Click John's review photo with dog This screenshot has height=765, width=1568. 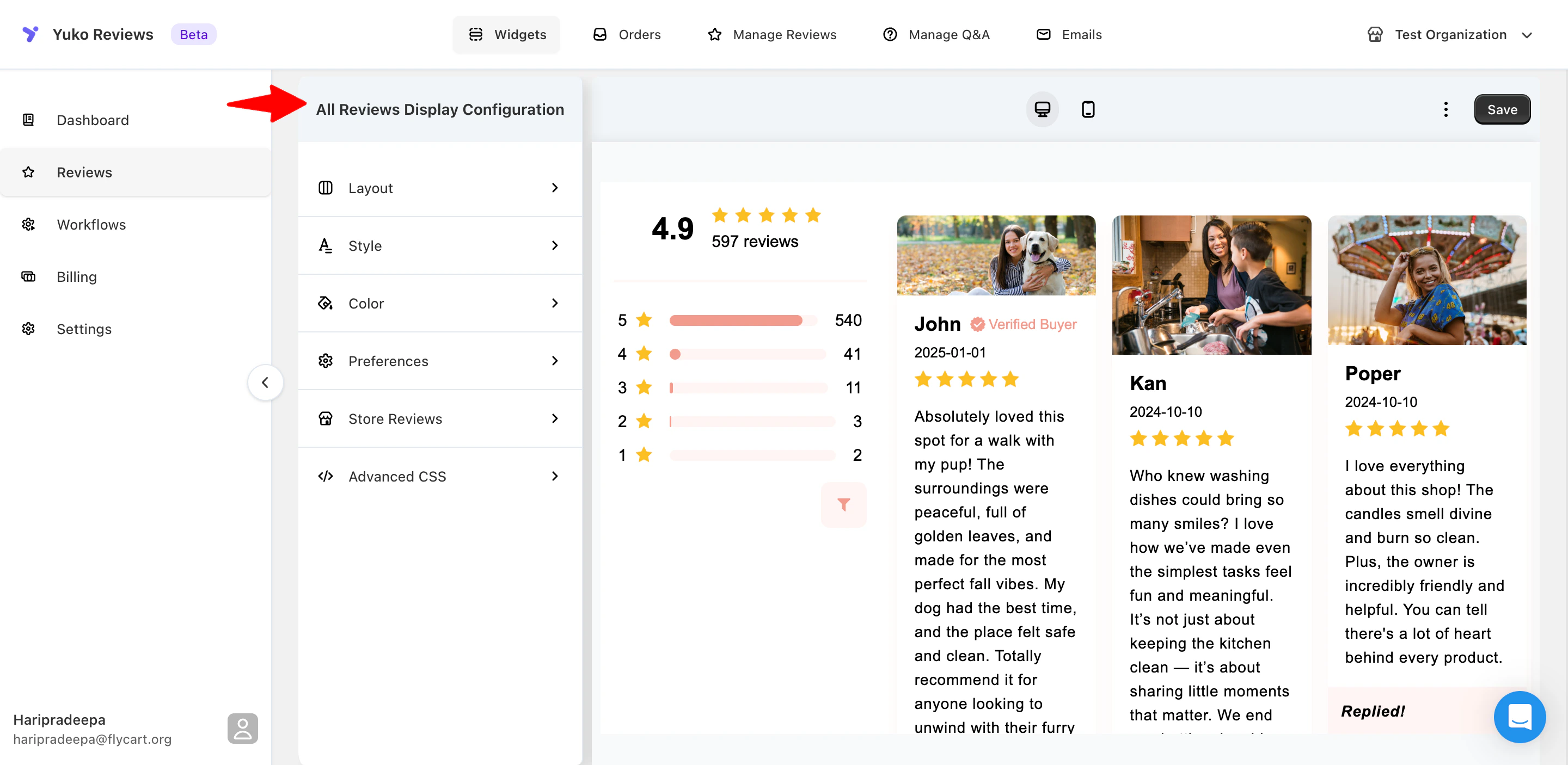[x=996, y=255]
